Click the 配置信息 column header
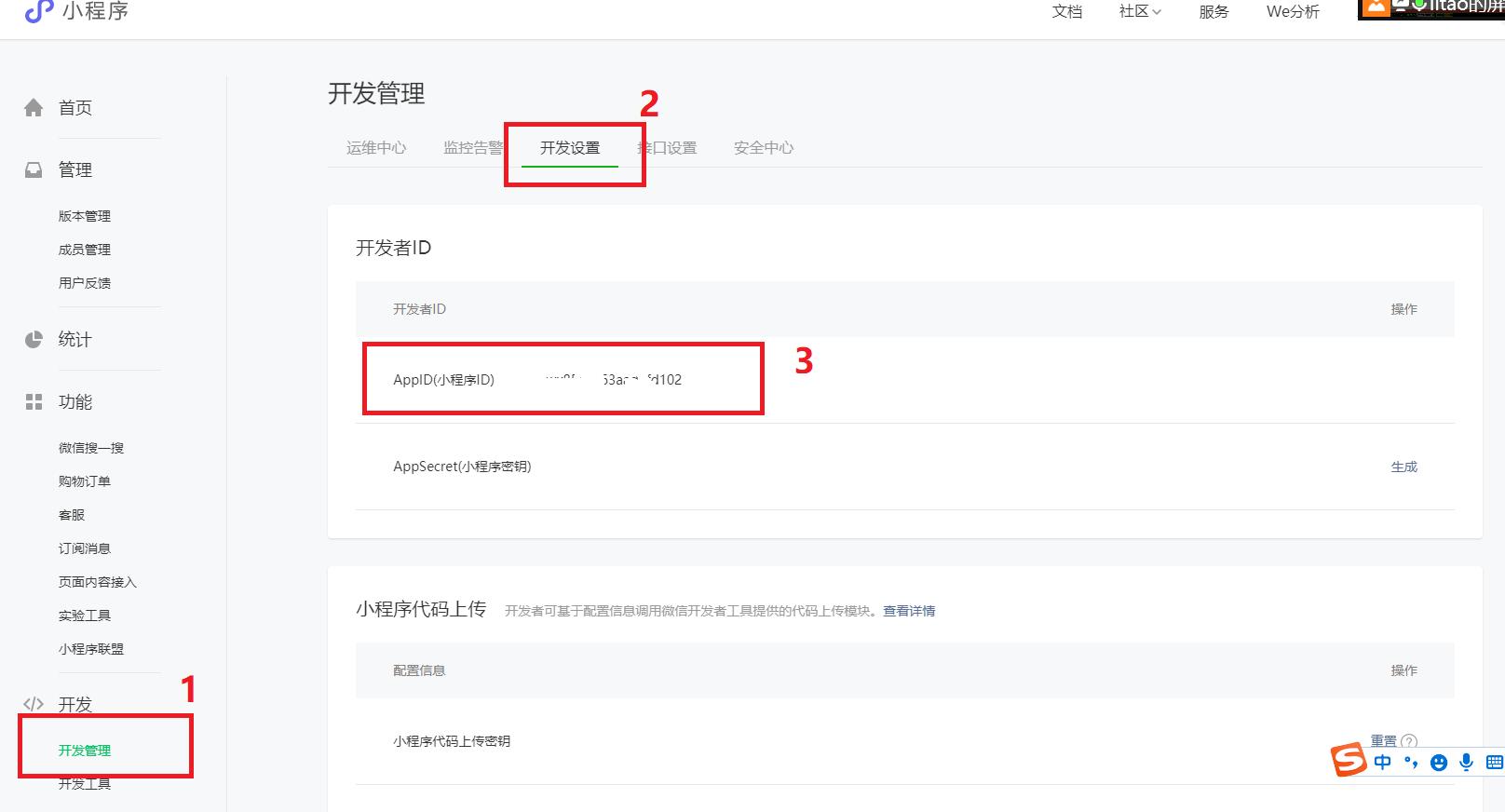The height and width of the screenshot is (812, 1505). click(x=419, y=670)
